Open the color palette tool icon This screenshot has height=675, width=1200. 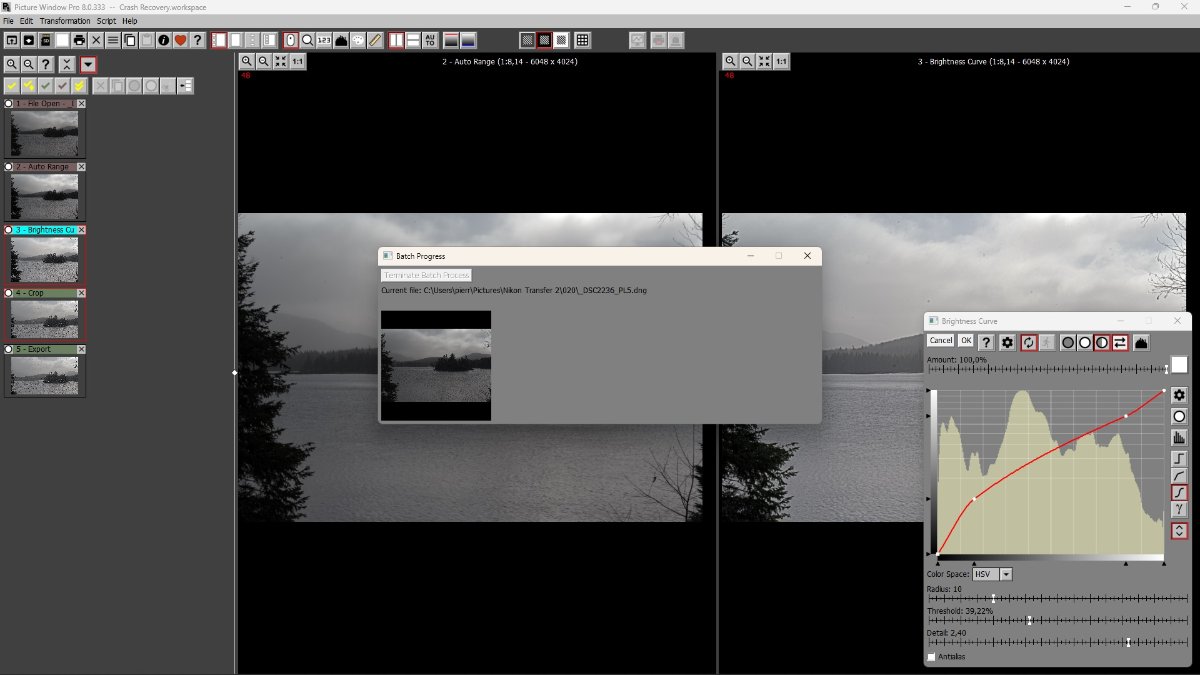click(358, 40)
